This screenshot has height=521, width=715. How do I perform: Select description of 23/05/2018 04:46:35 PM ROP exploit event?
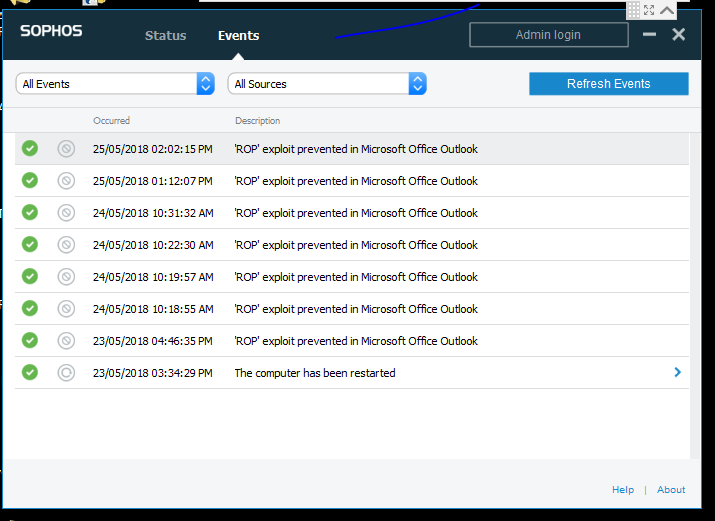[x=356, y=341]
